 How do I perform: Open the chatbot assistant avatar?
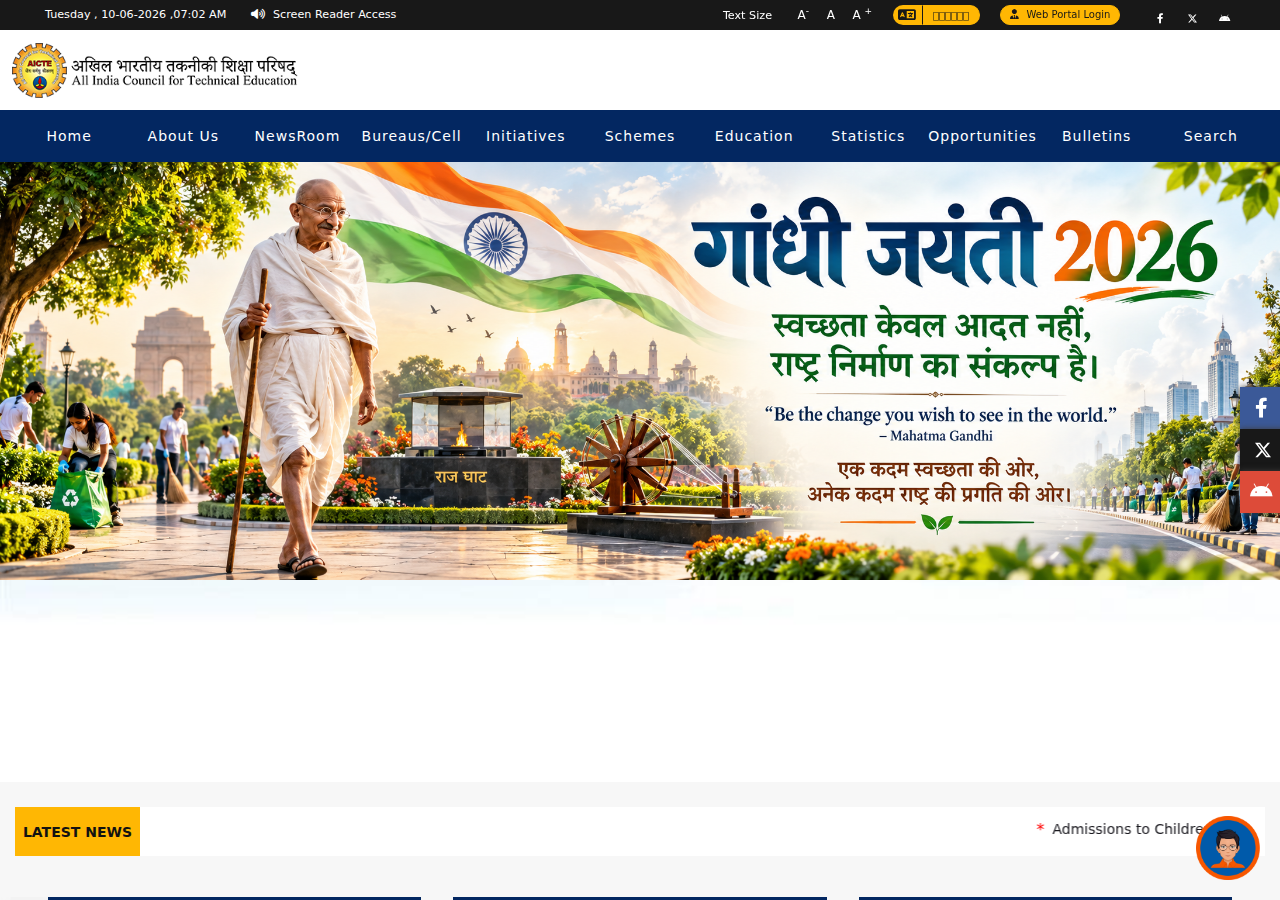coord(1228,848)
